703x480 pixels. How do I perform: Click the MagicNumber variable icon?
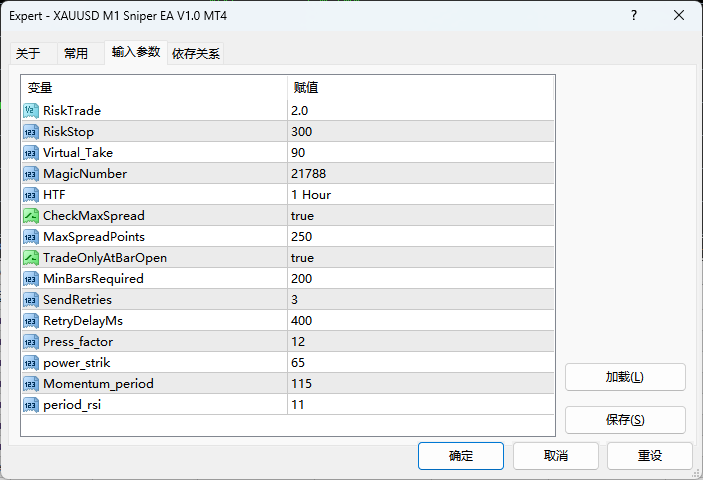point(31,173)
